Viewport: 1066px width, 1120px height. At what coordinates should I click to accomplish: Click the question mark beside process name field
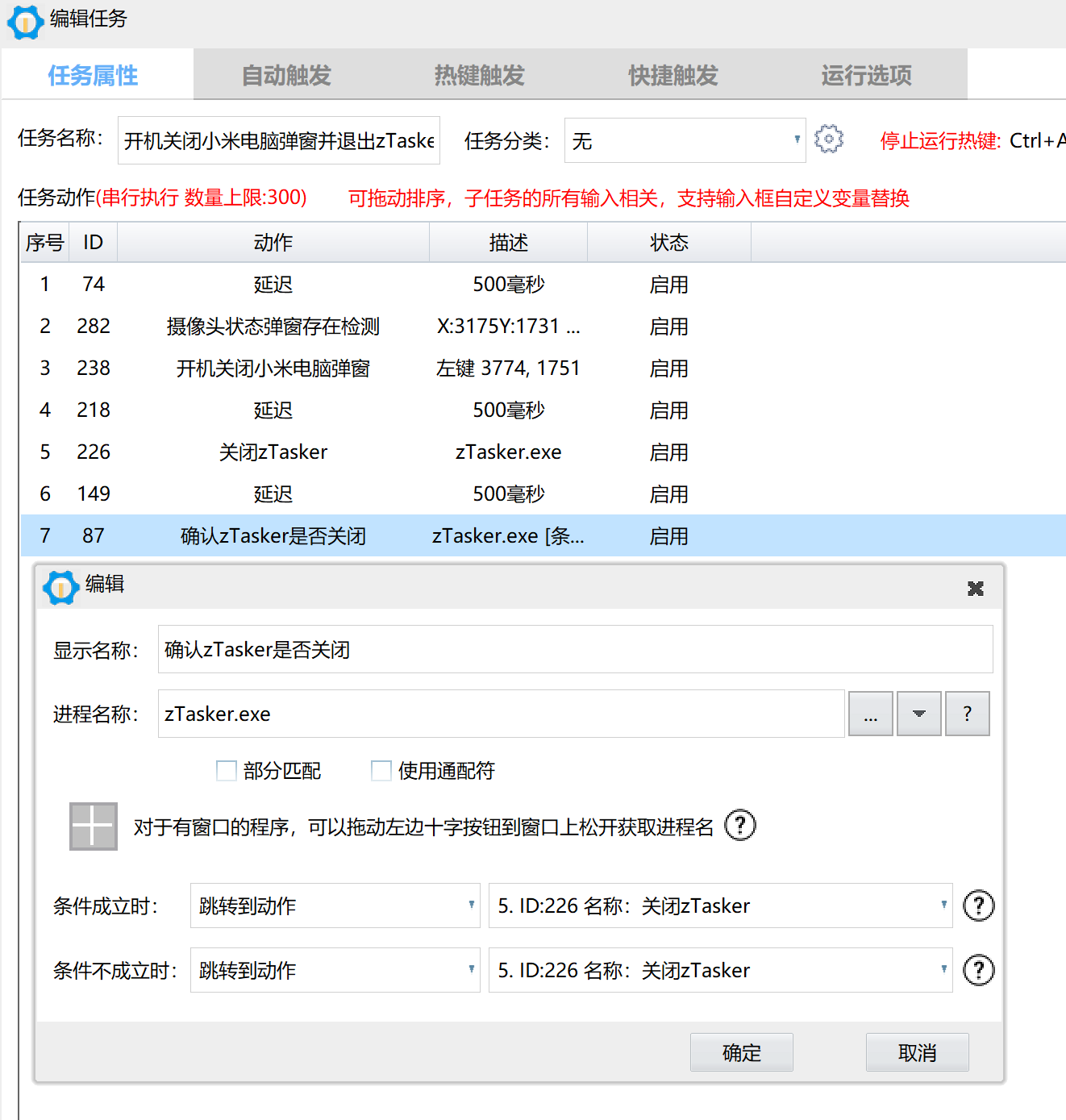[967, 714]
